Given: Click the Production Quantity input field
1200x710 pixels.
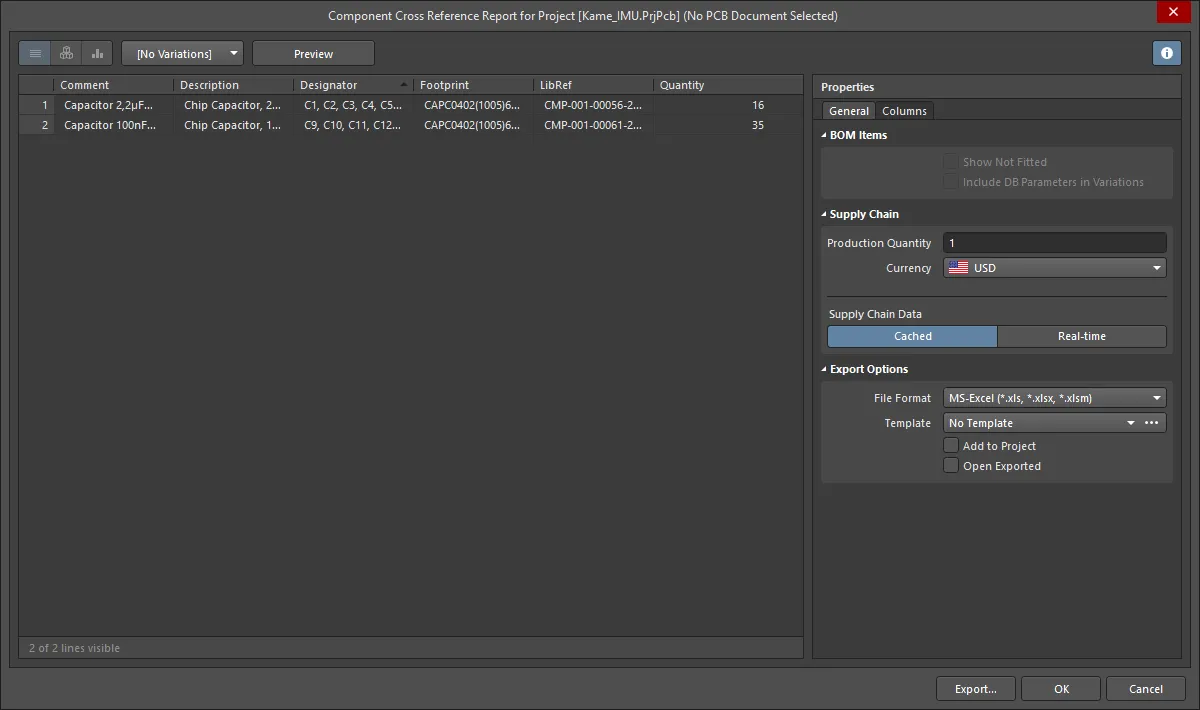Looking at the screenshot, I should point(1054,243).
